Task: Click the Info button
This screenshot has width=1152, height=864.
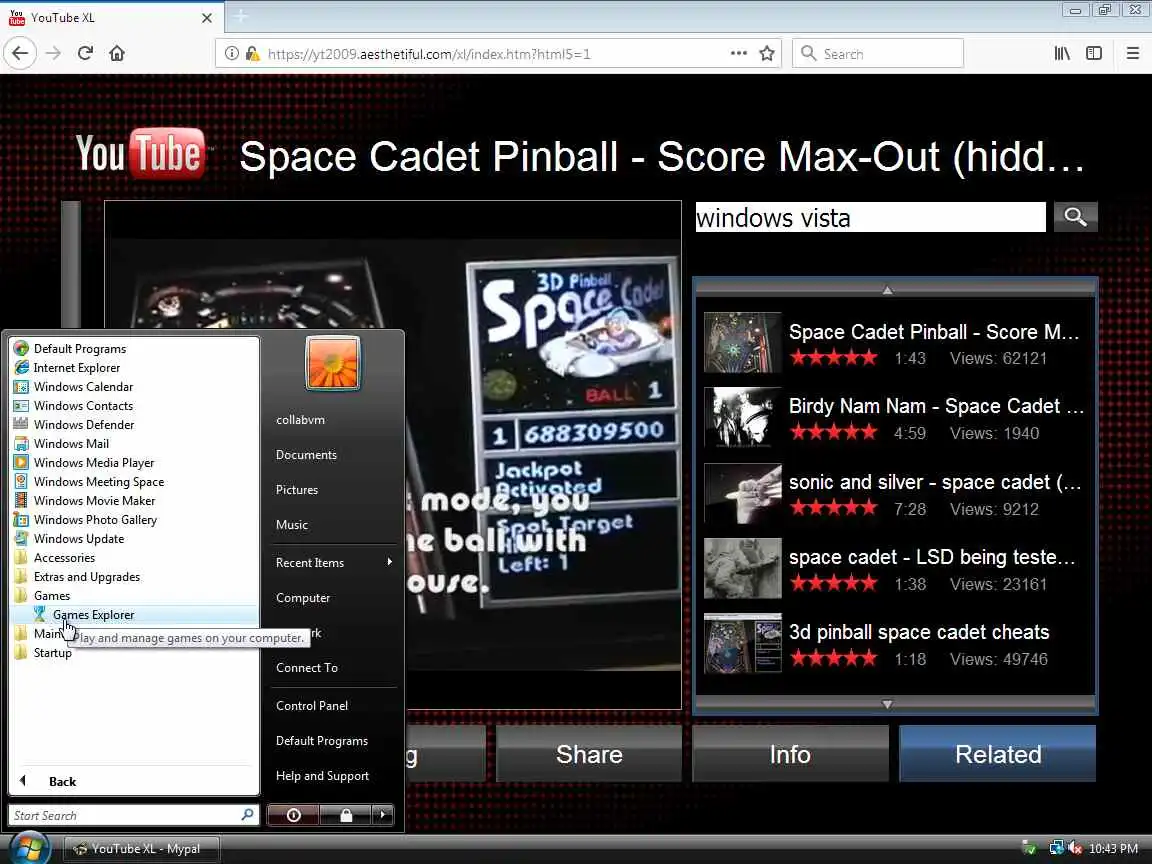Action: coord(791,754)
